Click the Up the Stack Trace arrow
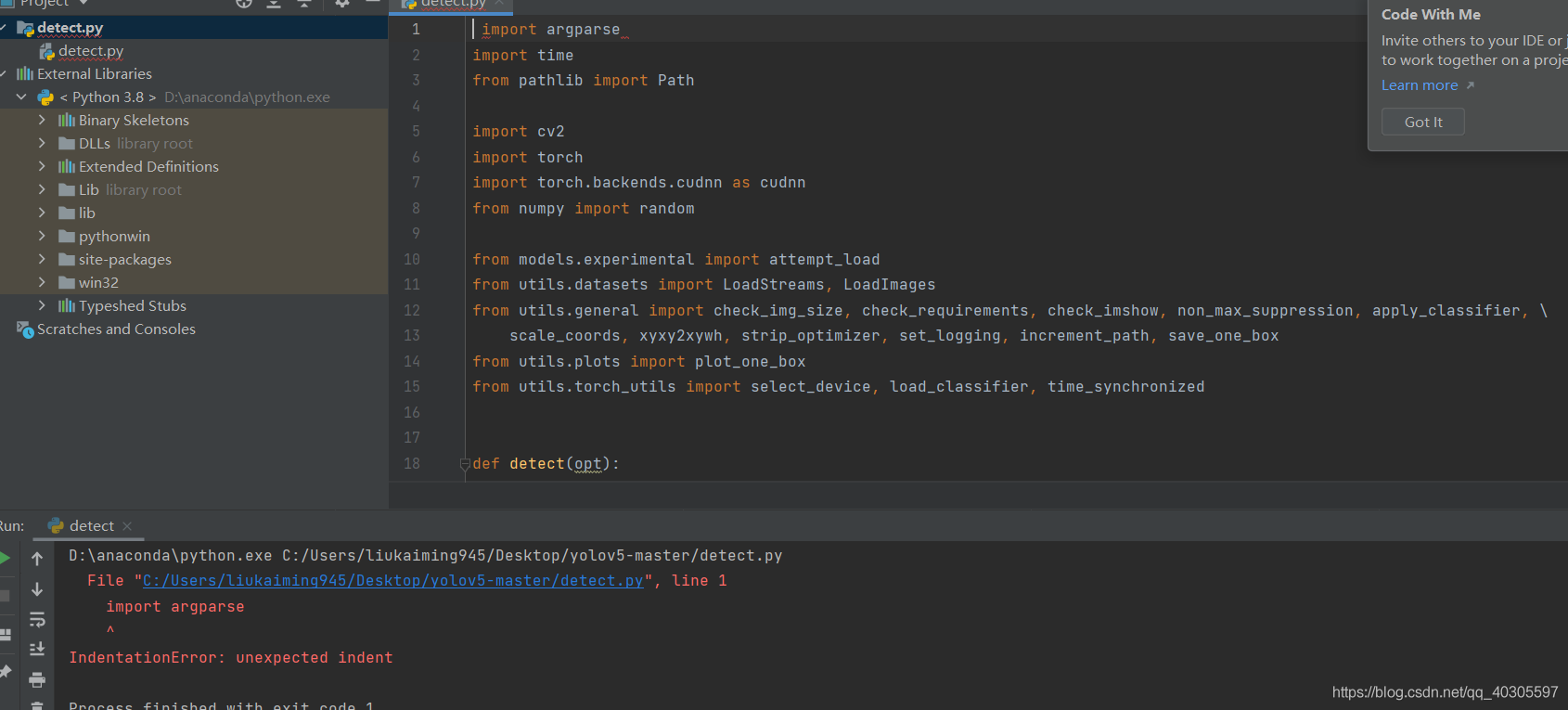This screenshot has height=710, width=1568. pos(37,559)
